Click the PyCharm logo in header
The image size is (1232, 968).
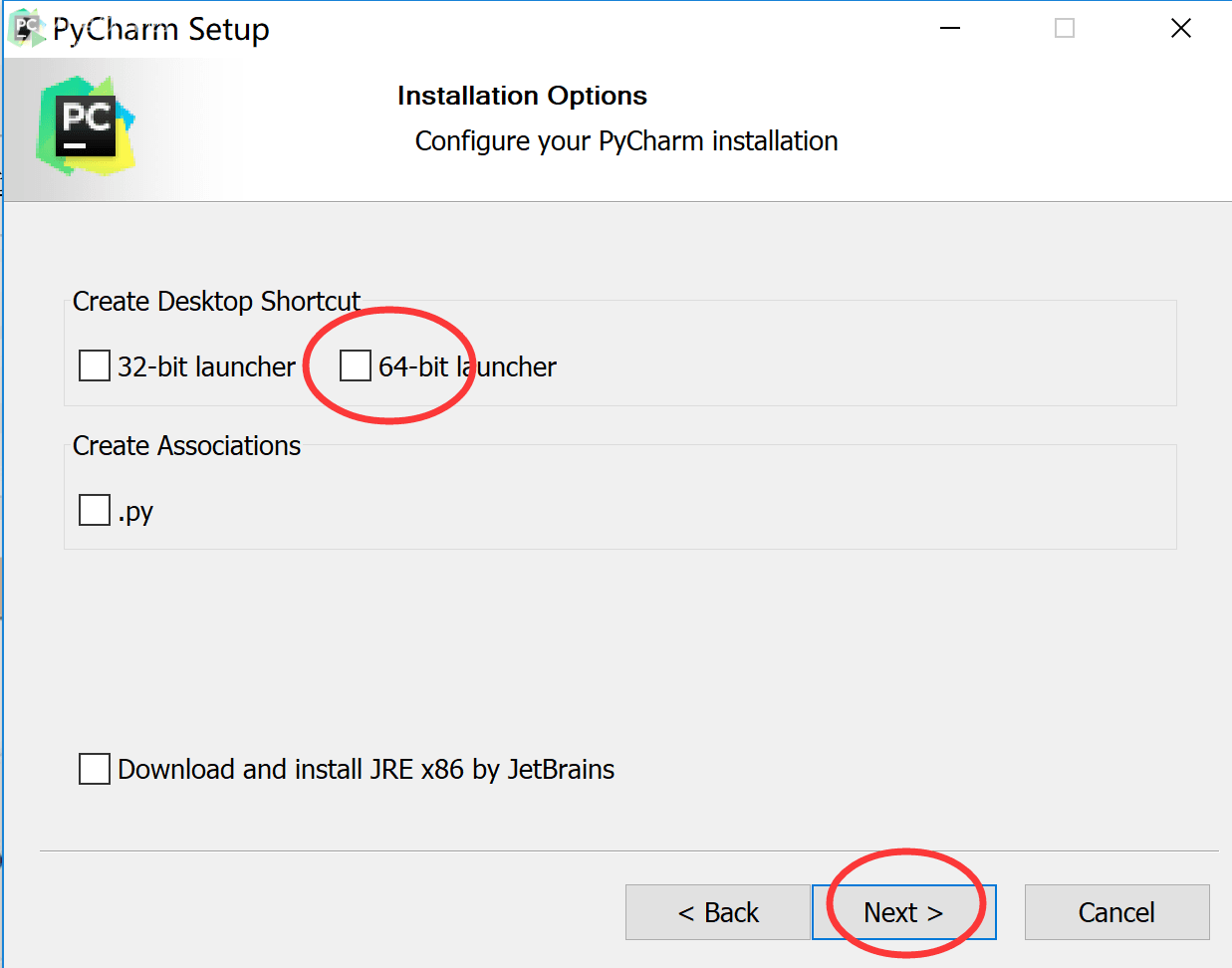coord(86,127)
